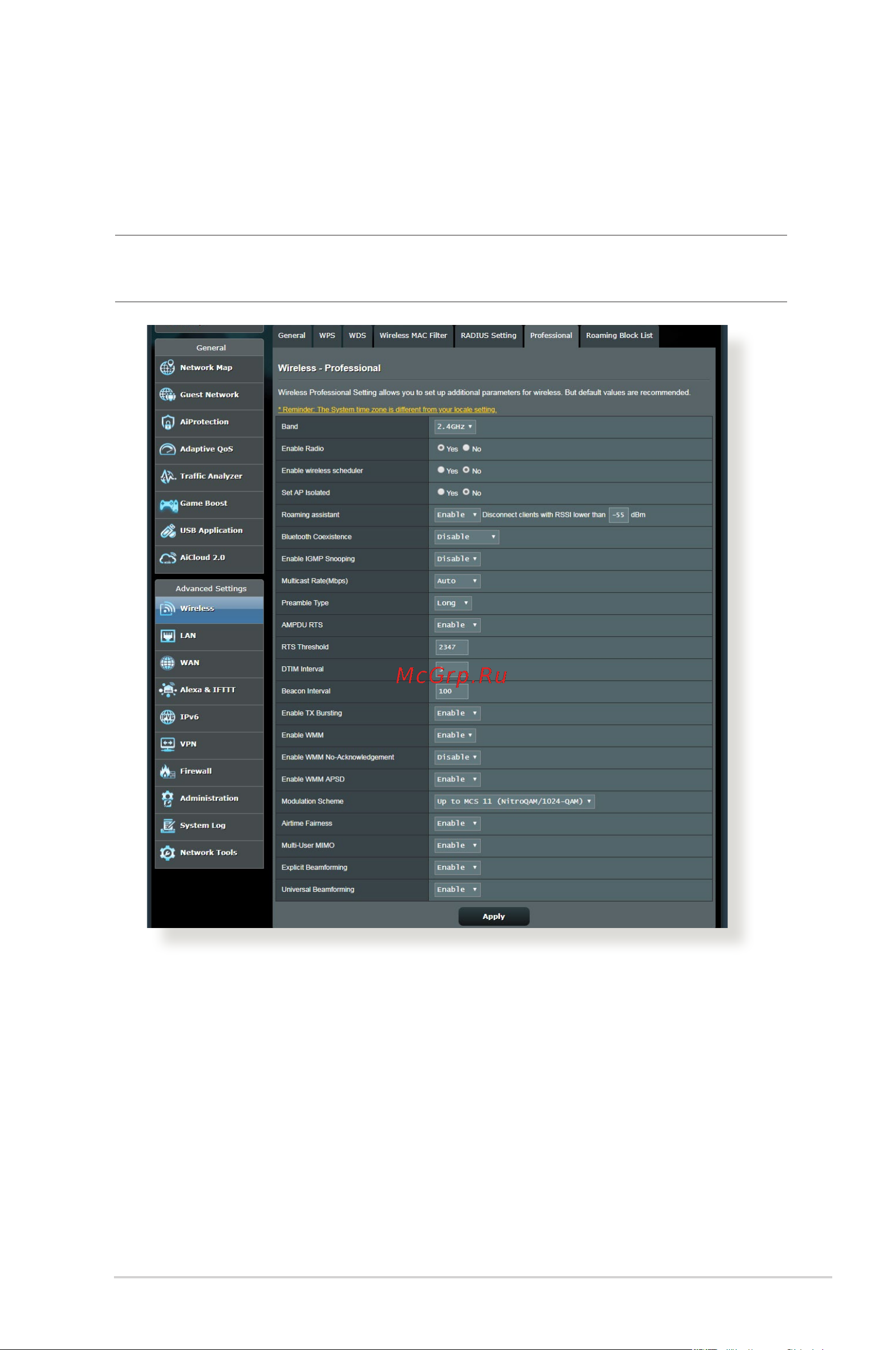
Task: Switch to the RADIUS Setting tab
Action: pyautogui.click(x=489, y=336)
